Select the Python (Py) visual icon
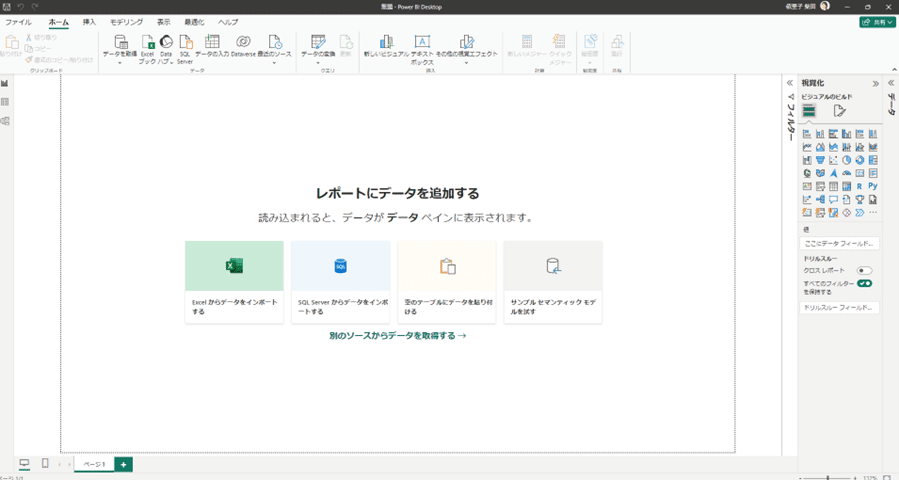Image resolution: width=899 pixels, height=480 pixels. 873,186
